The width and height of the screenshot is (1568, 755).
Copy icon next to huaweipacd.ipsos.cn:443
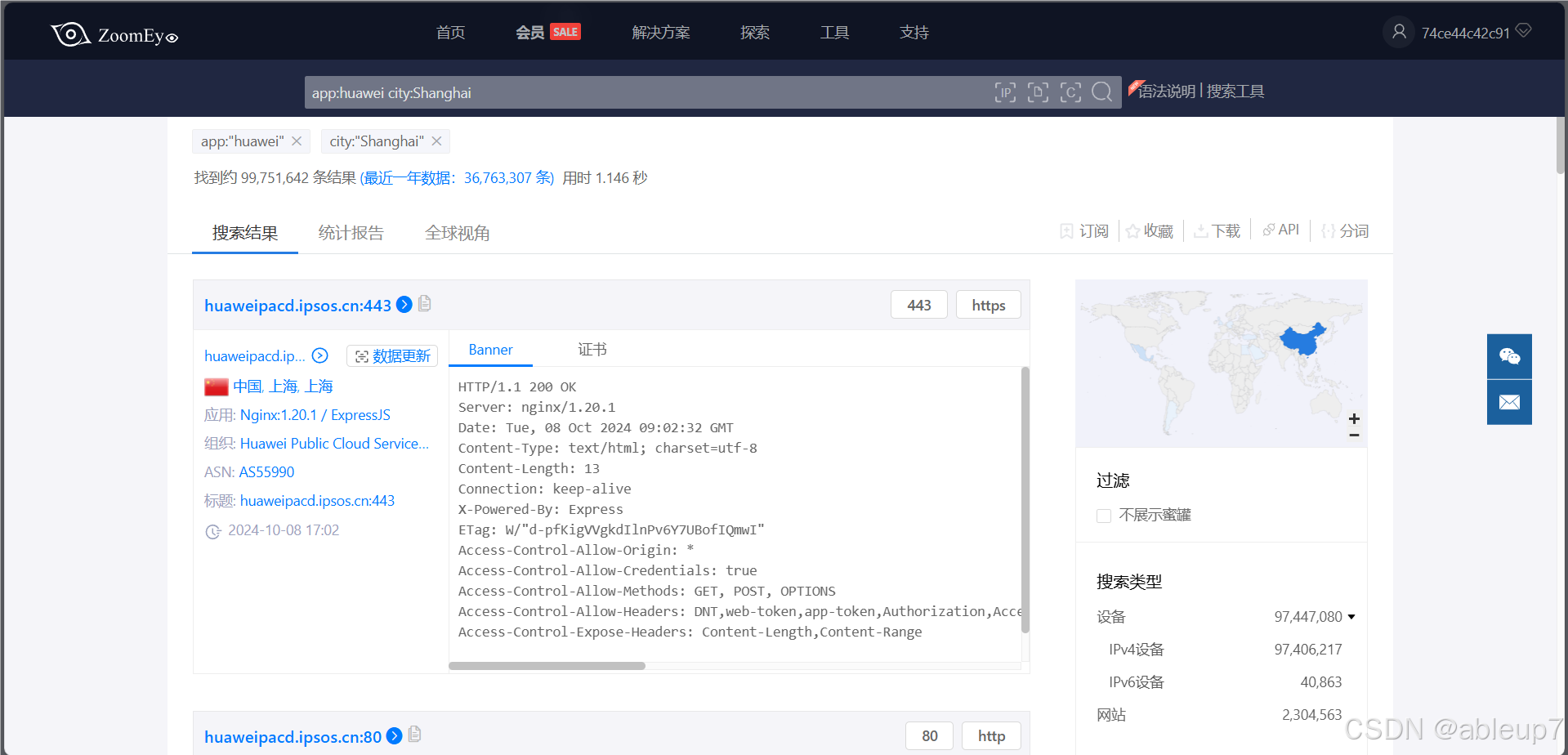(x=425, y=303)
